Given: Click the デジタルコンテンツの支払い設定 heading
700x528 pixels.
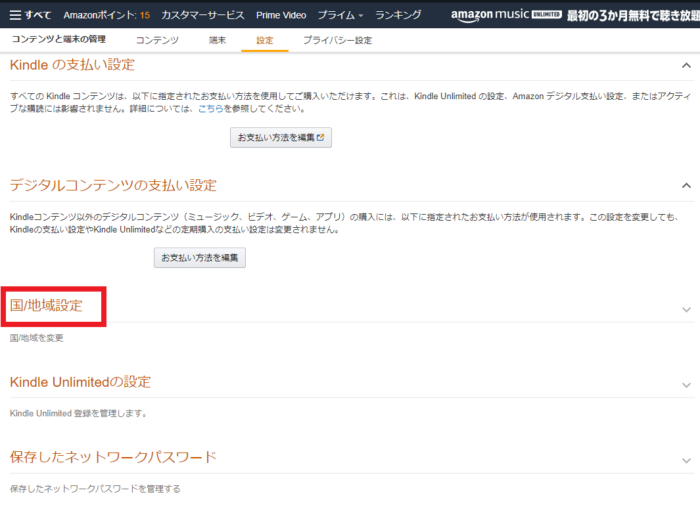Looking at the screenshot, I should coord(113,185).
